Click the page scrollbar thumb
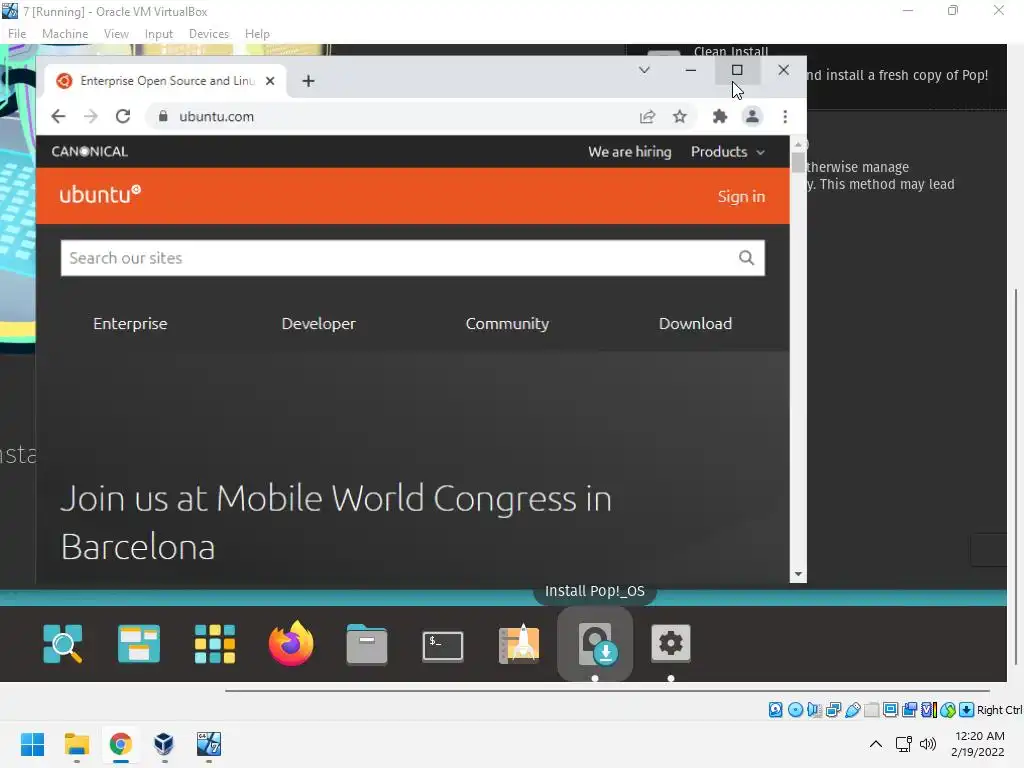Image resolution: width=1024 pixels, height=768 pixels. pos(798,162)
